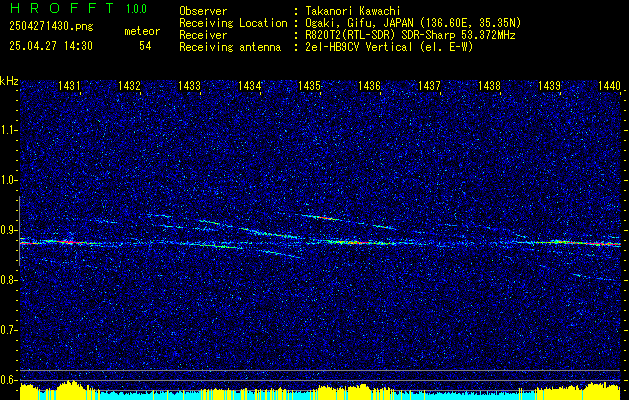Click the 1433 time marker

[x=189, y=85]
